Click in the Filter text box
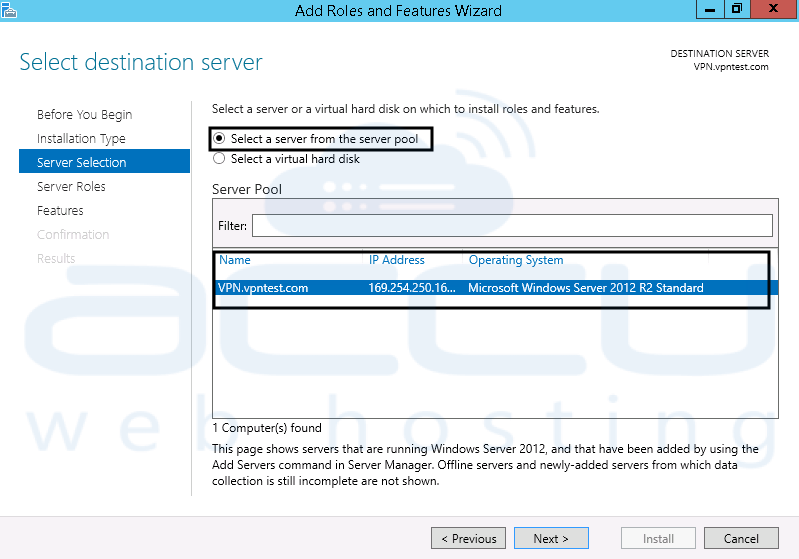This screenshot has height=559, width=799. [512, 225]
